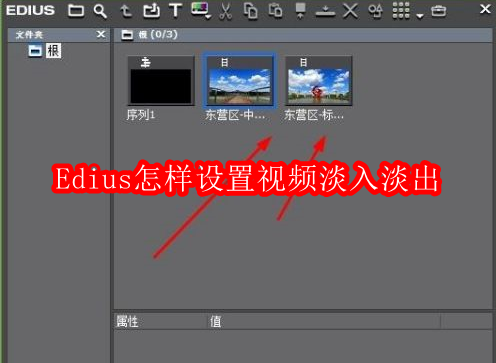The width and height of the screenshot is (496, 363).
Task: Close the folder panel
Action: coord(101,34)
